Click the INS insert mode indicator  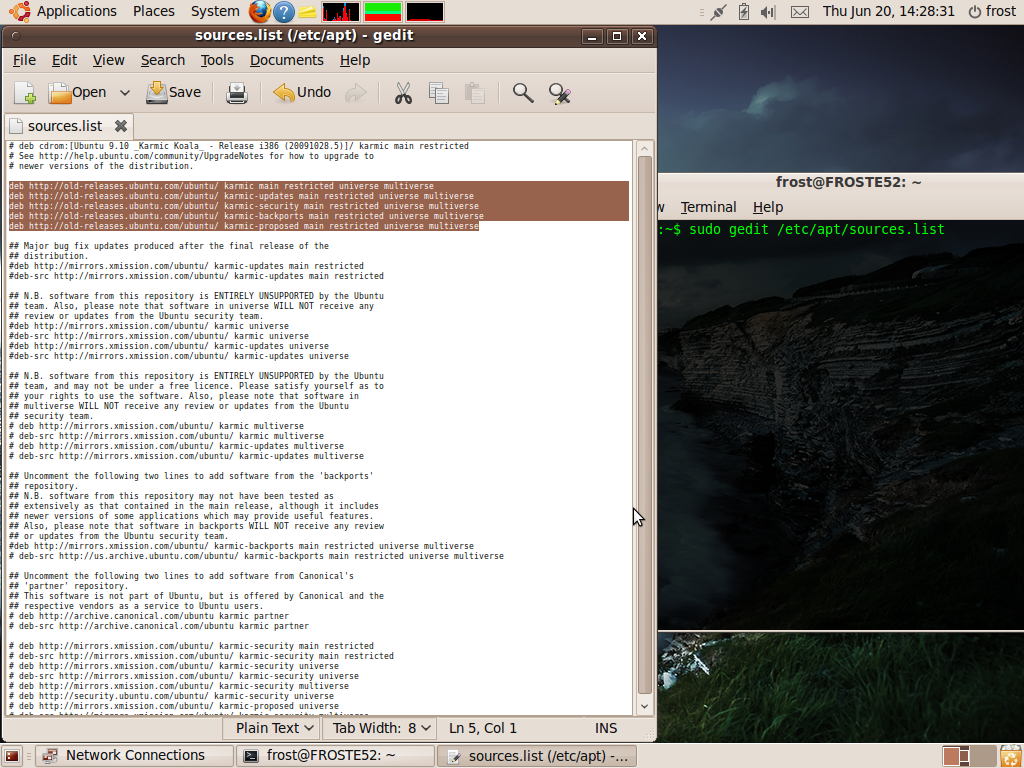pyautogui.click(x=605, y=728)
